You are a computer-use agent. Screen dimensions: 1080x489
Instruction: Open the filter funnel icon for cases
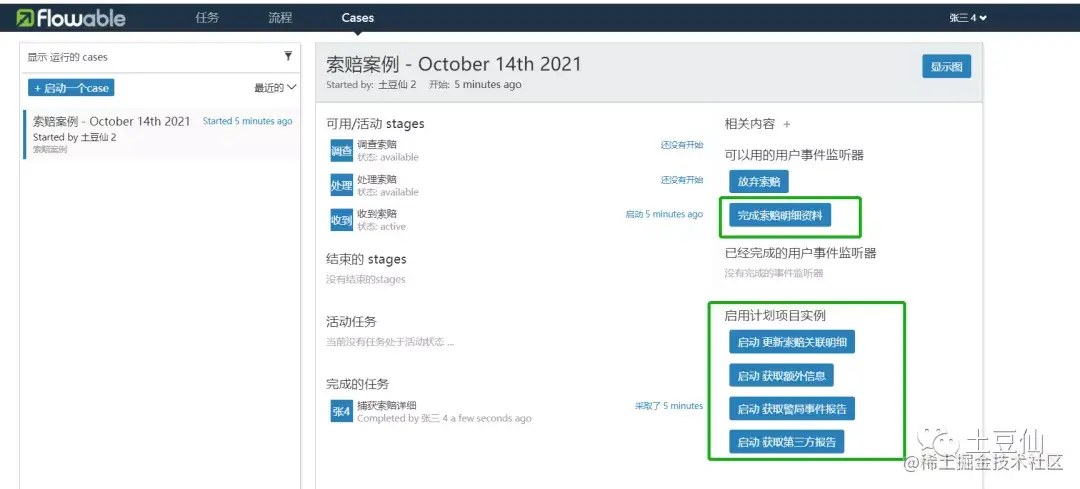click(288, 56)
